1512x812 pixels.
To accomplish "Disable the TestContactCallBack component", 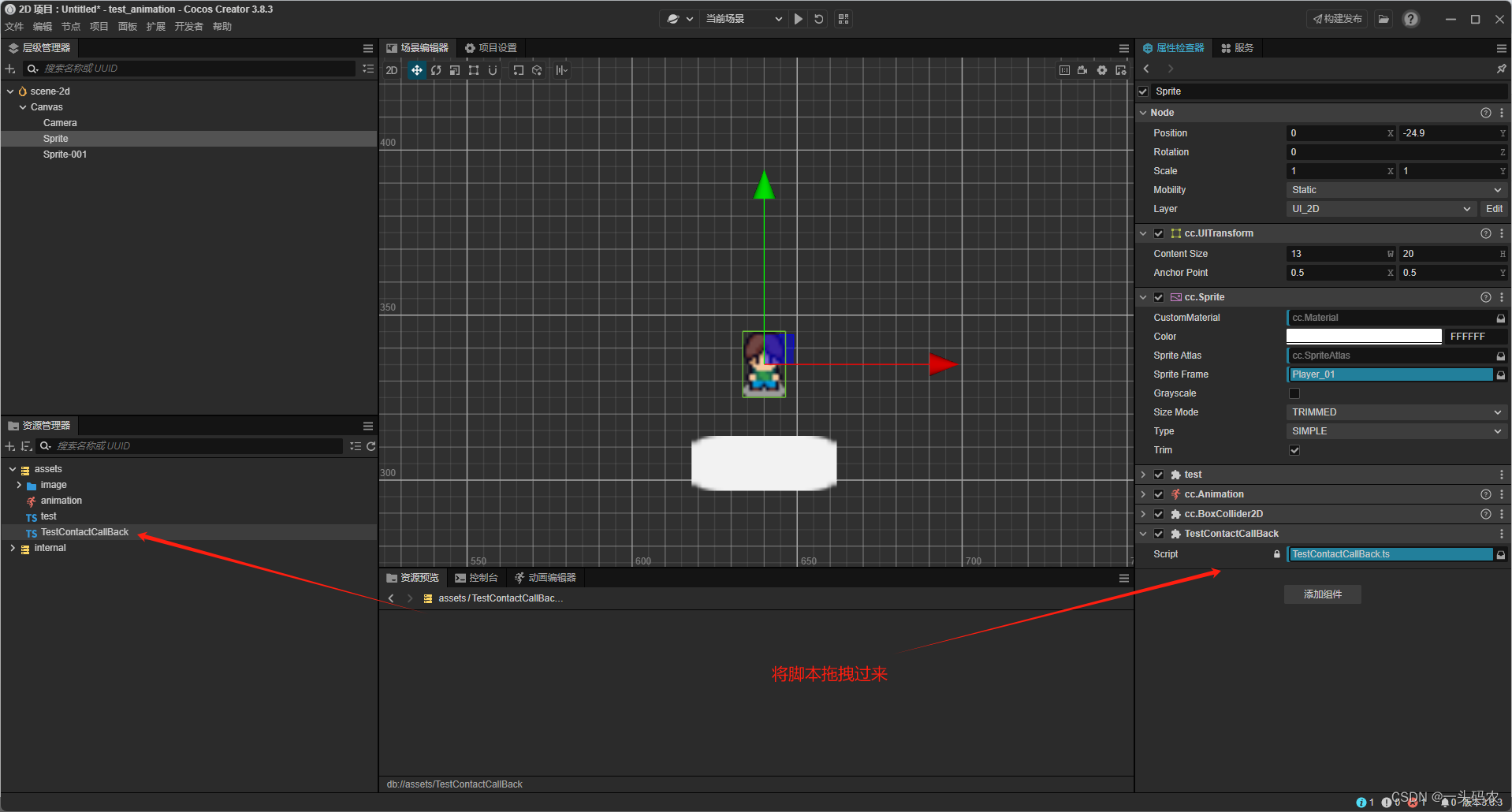I will tap(1159, 534).
